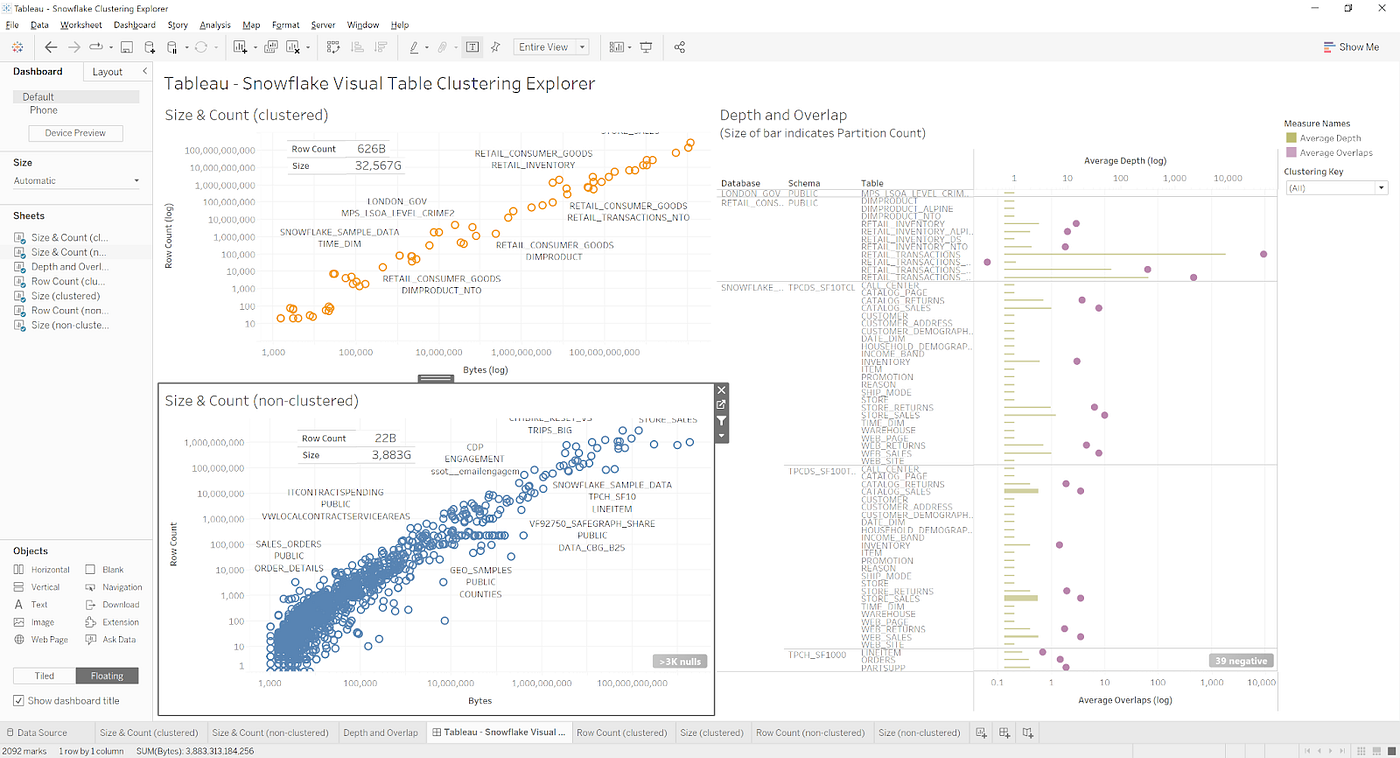This screenshot has height=758, width=1400.
Task: Click the Device Preview button
Action: point(76,133)
